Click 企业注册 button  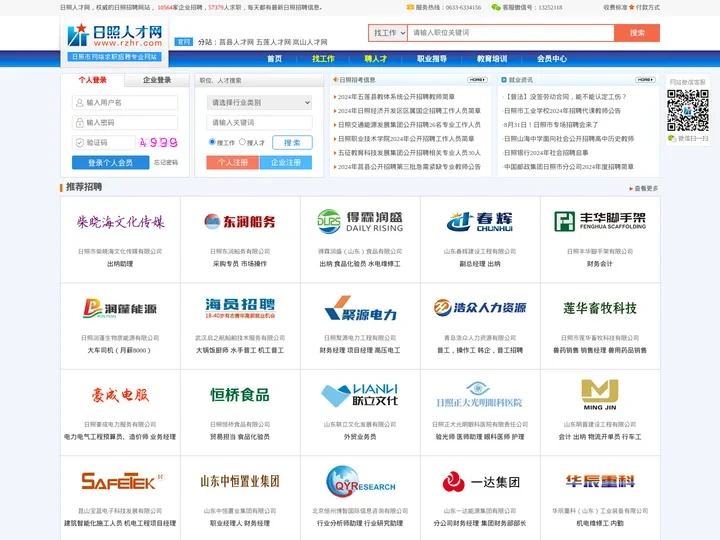[286, 163]
